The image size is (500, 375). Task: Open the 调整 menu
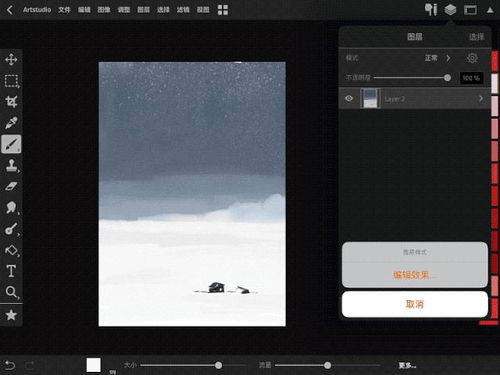124,10
